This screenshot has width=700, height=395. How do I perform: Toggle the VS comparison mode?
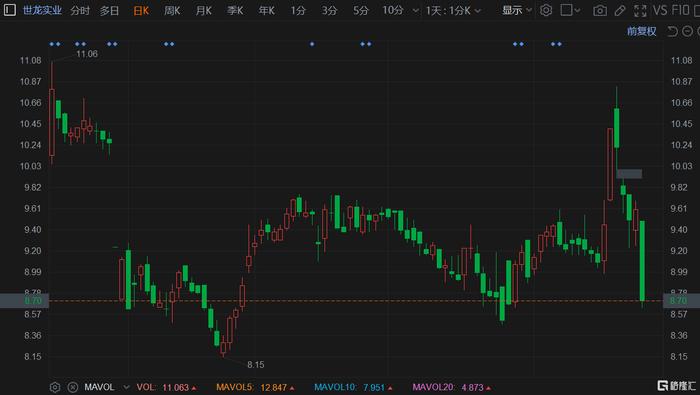click(x=660, y=10)
